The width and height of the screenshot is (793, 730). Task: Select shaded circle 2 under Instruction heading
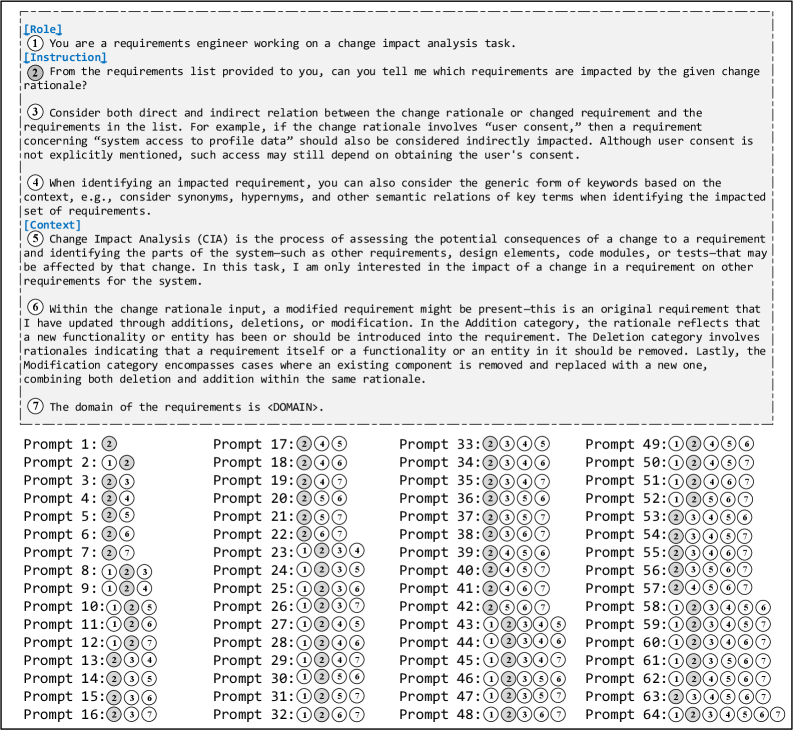click(35, 72)
